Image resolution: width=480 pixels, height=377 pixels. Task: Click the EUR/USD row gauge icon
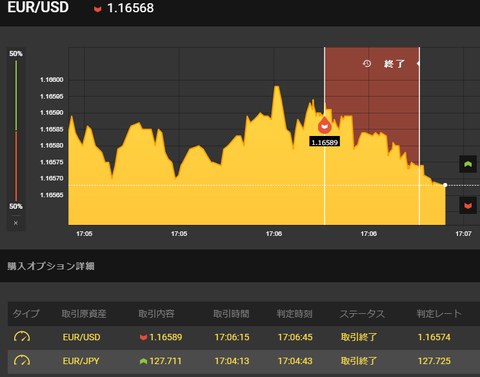tap(22, 337)
